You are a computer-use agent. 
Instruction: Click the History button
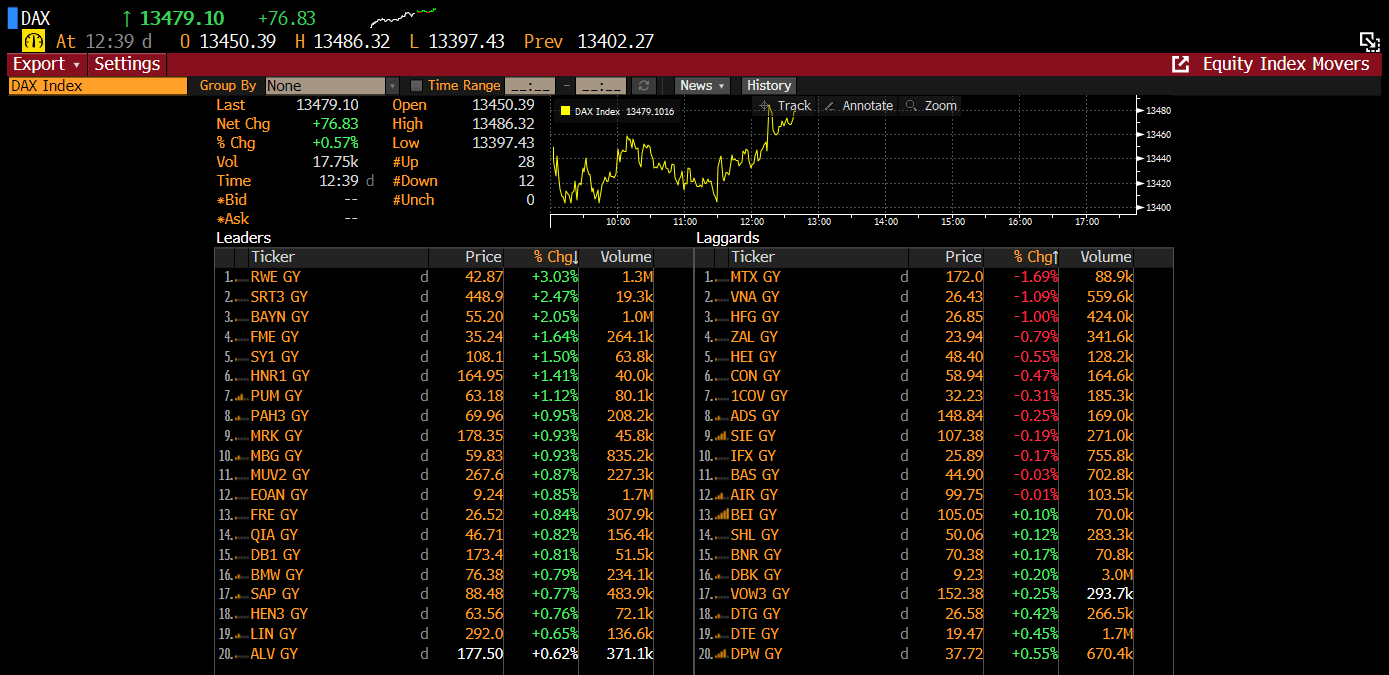point(768,86)
